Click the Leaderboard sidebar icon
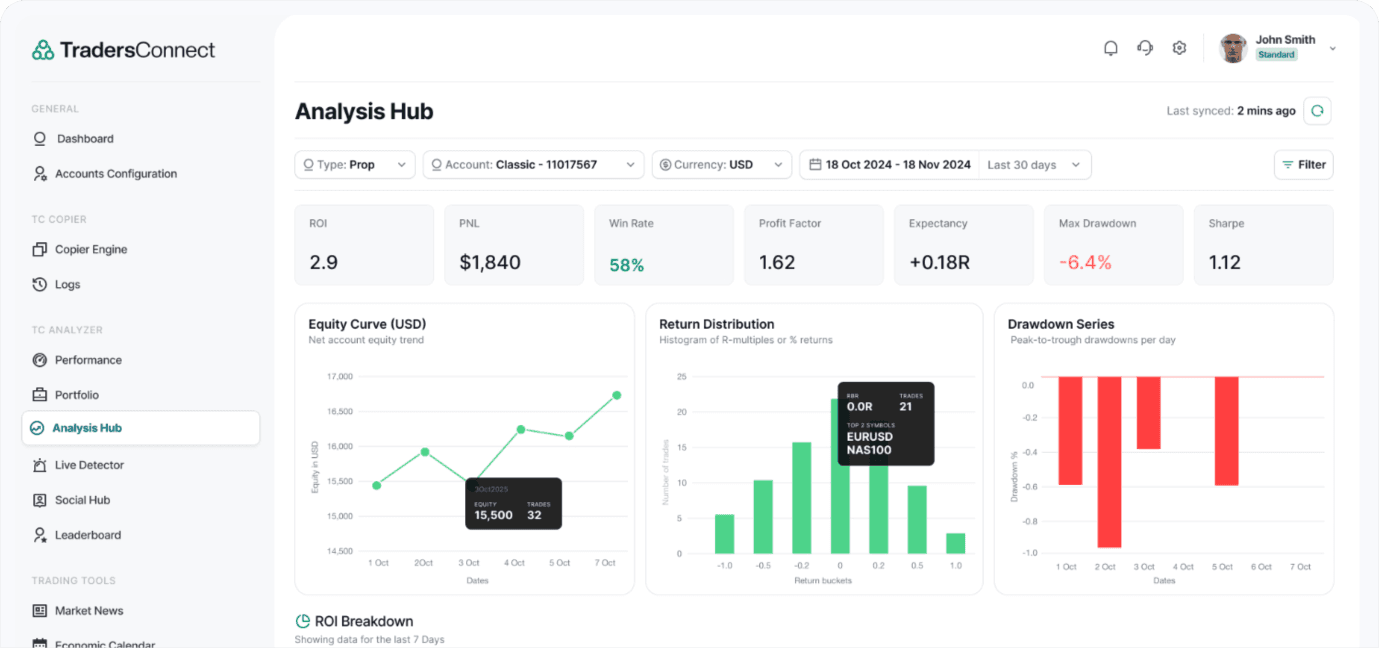 pyautogui.click(x=40, y=535)
